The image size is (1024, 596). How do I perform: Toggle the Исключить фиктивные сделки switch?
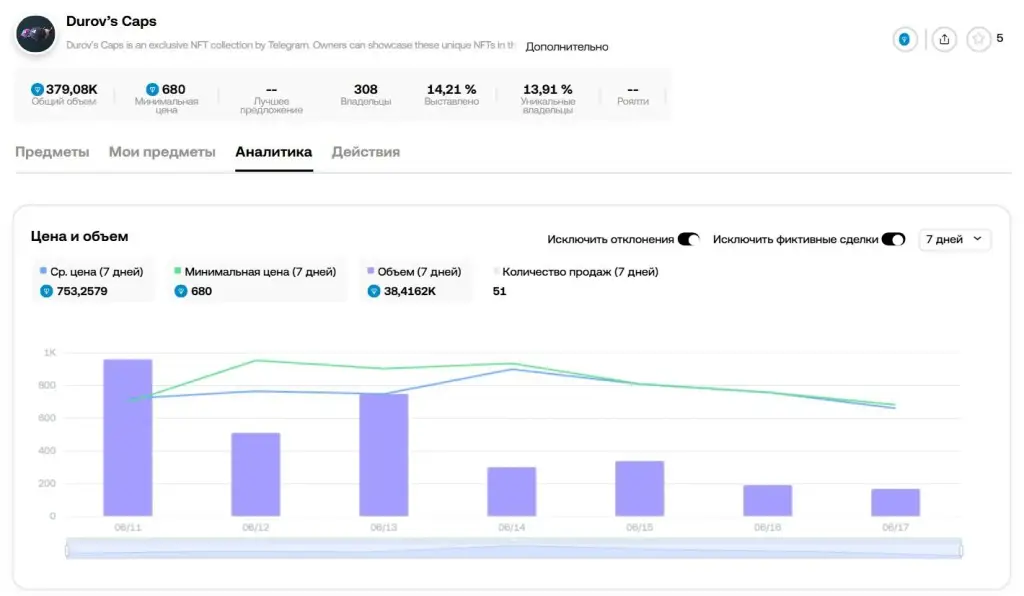coord(893,240)
